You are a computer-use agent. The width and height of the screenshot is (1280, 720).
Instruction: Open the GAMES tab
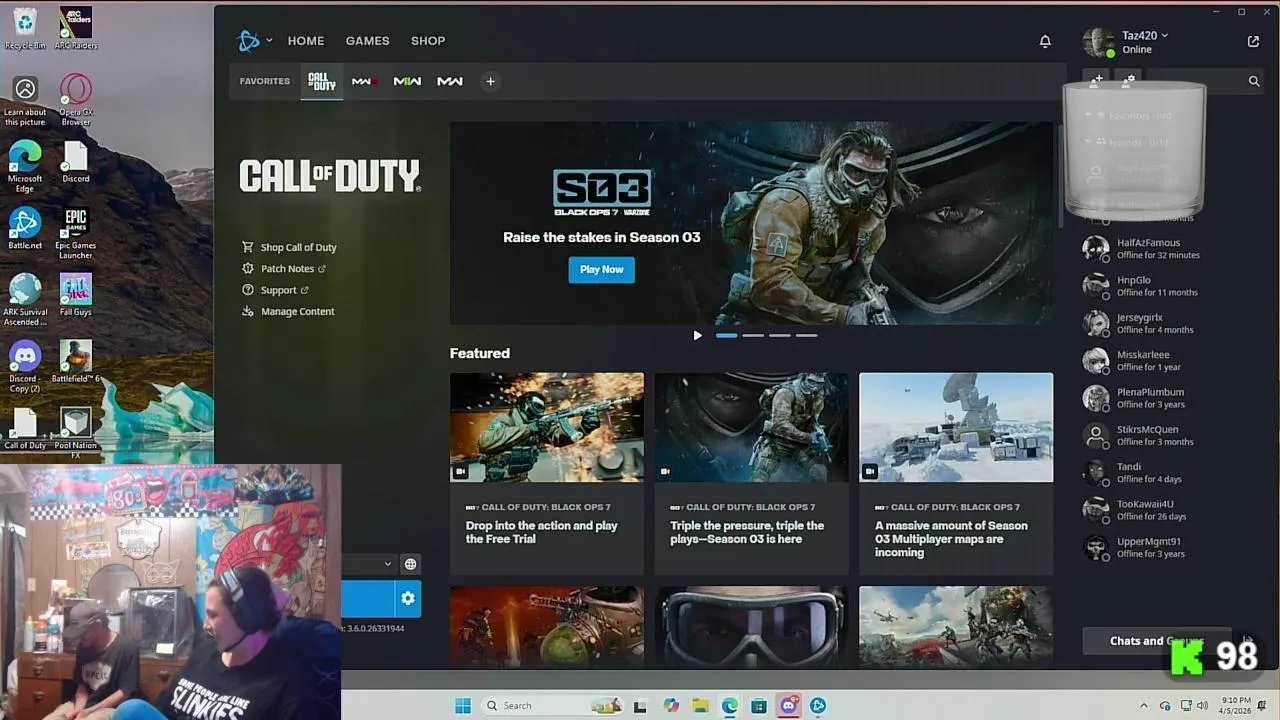tap(367, 41)
